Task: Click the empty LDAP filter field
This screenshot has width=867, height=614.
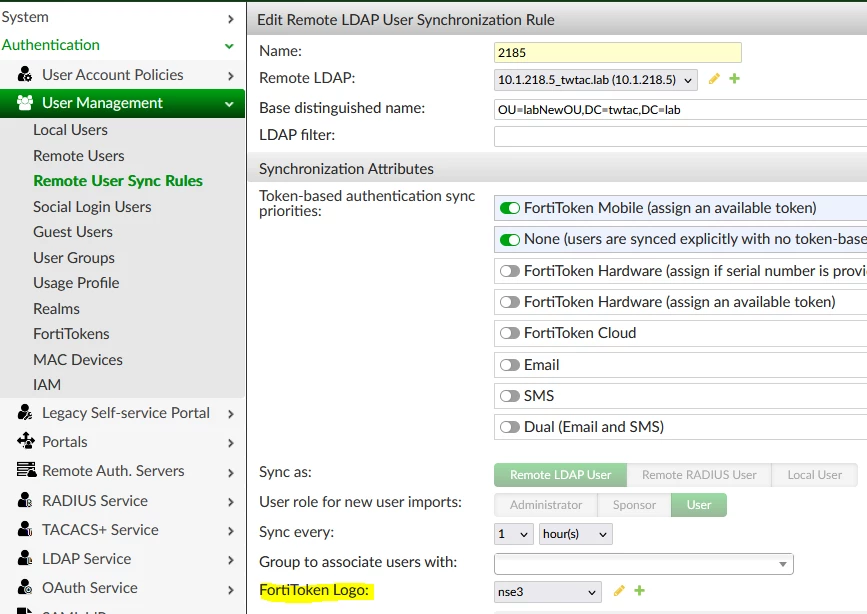Action: [x=680, y=136]
